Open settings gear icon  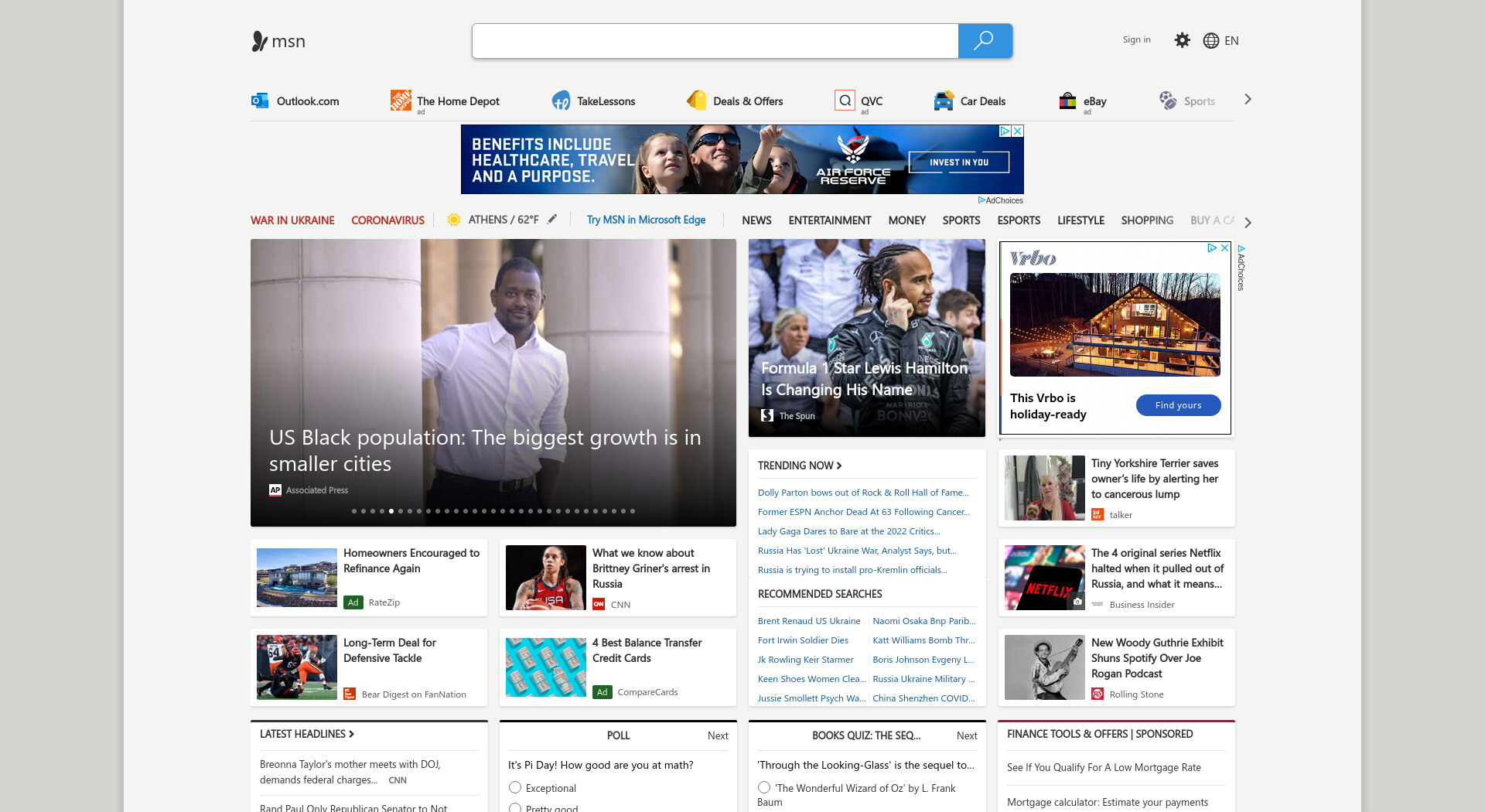[x=1182, y=40]
